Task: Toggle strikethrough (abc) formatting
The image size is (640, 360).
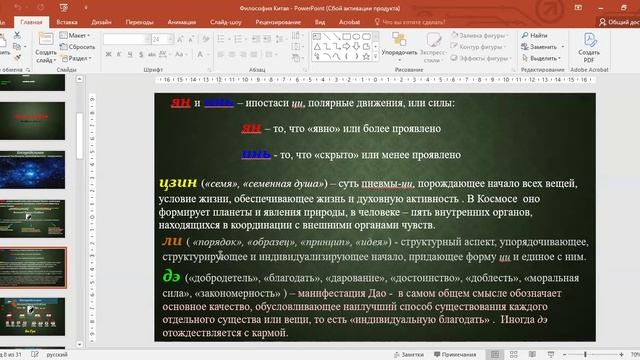Action: pos(152,54)
